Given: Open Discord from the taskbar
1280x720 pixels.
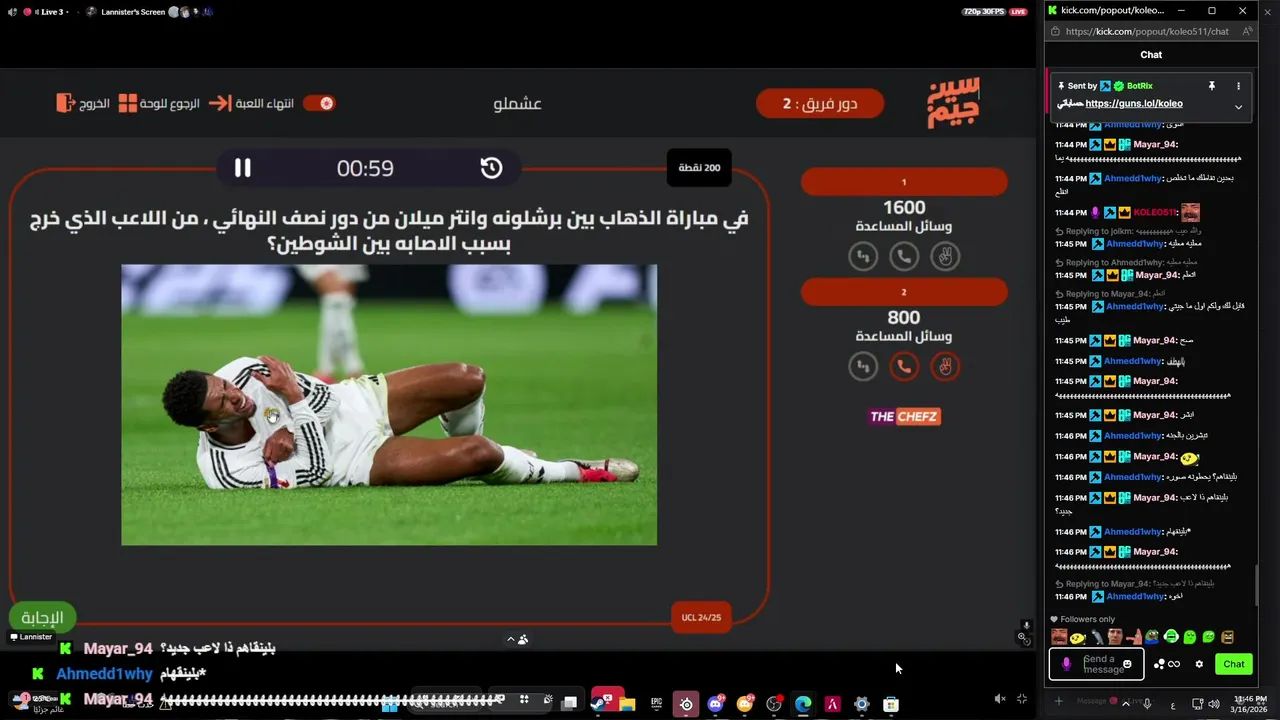Looking at the screenshot, I should click(x=715, y=704).
